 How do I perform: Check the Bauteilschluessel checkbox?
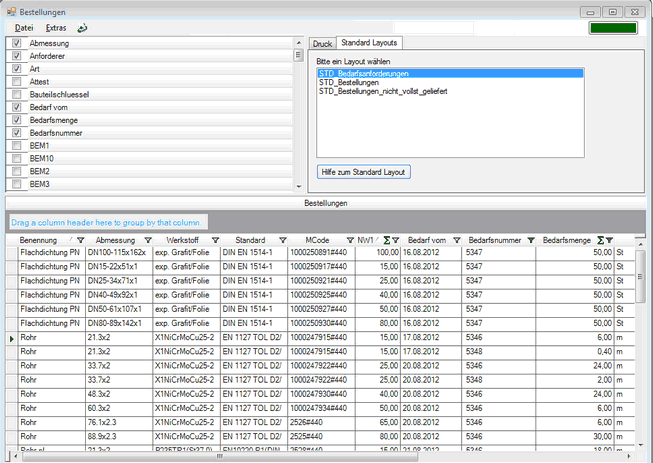click(16, 94)
